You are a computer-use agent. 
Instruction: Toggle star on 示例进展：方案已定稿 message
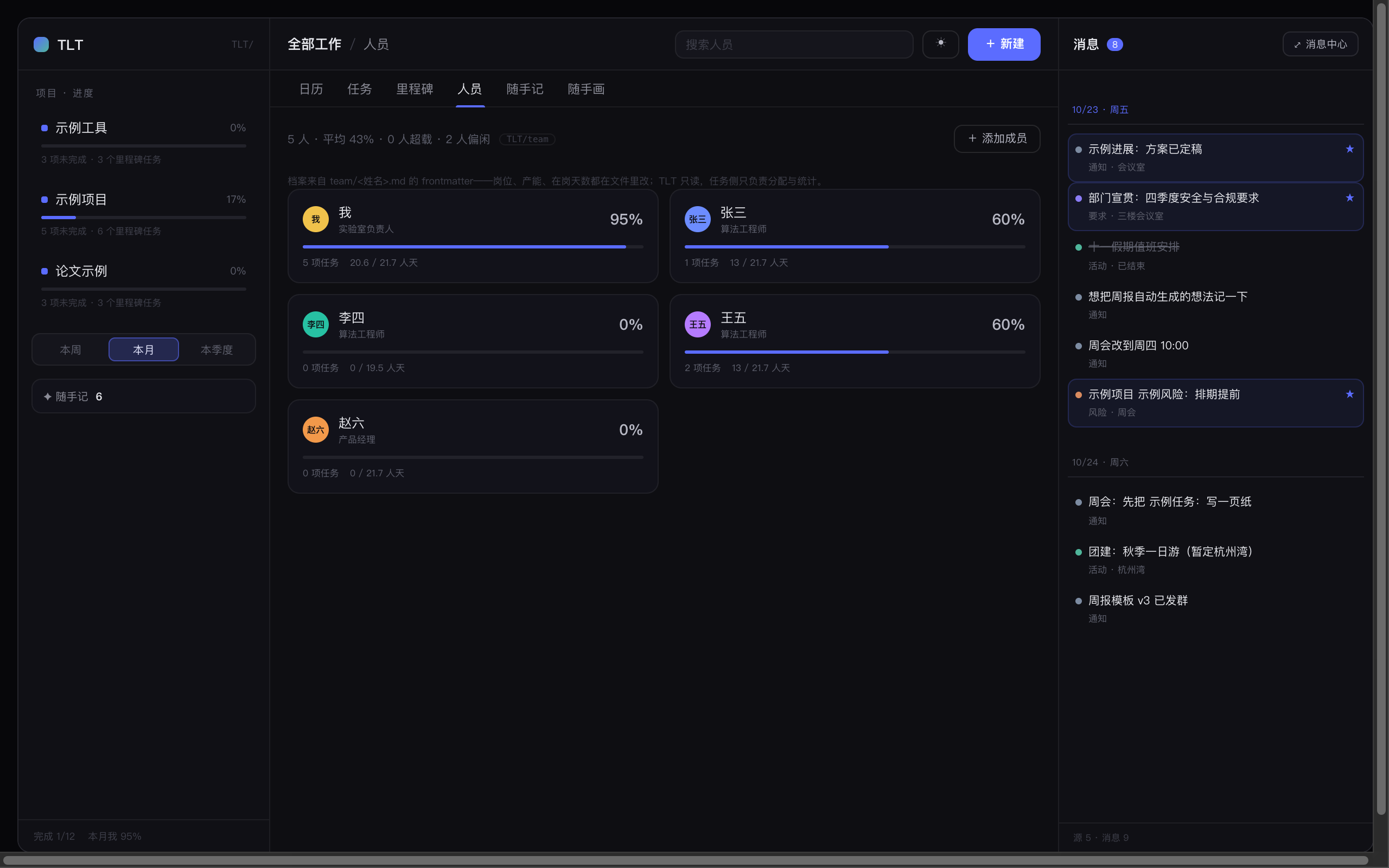pos(1349,149)
